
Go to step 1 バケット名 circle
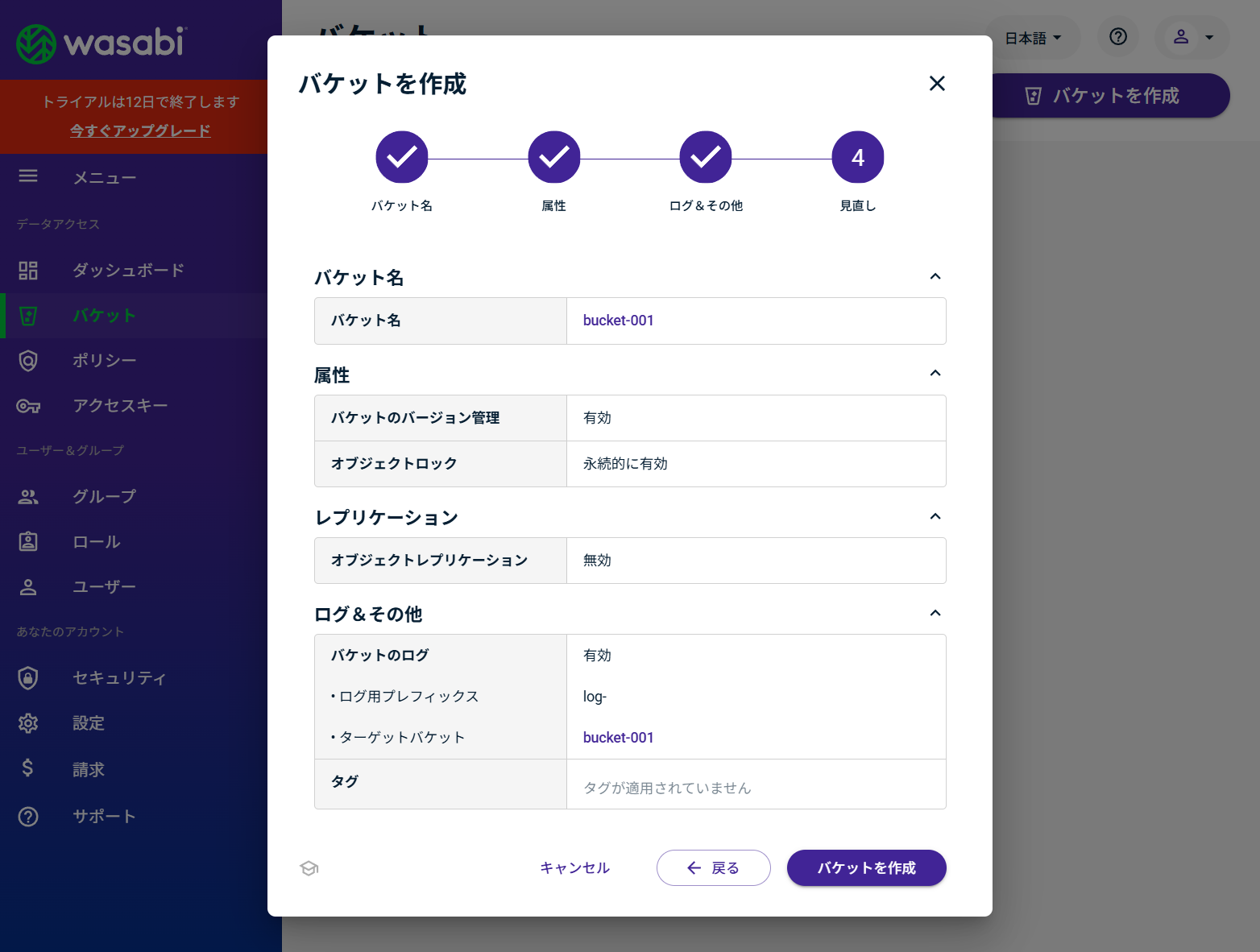402,157
